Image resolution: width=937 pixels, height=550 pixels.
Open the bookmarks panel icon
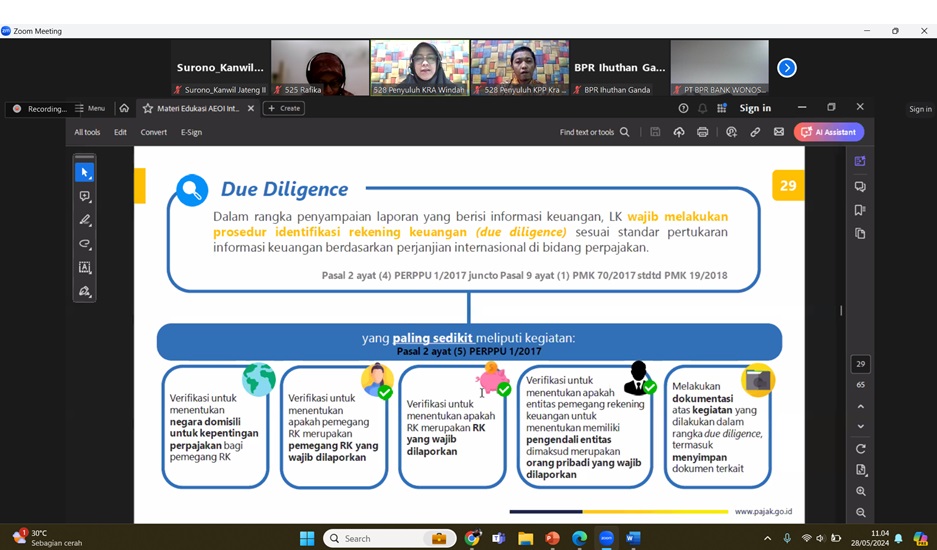click(x=860, y=210)
